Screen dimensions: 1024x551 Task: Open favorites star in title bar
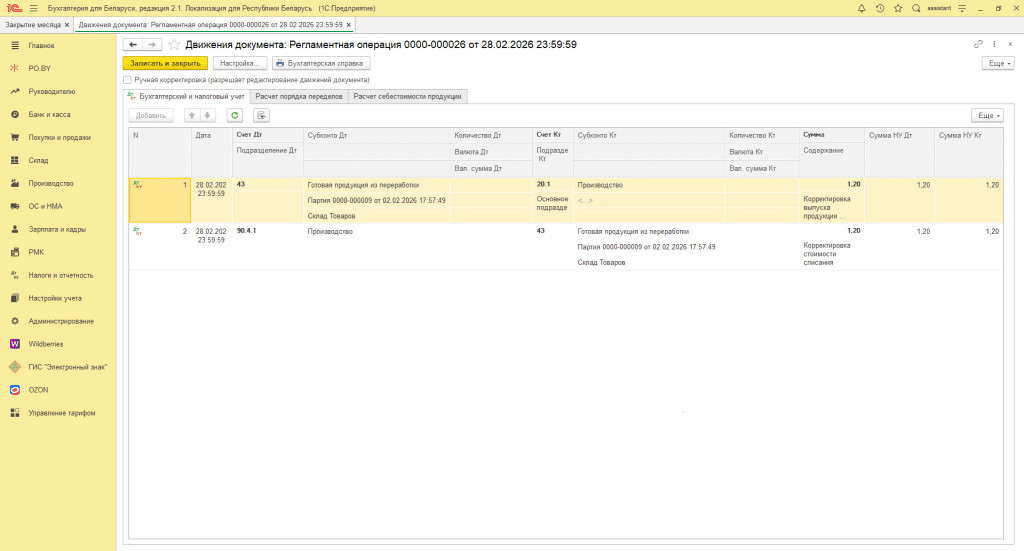point(898,8)
